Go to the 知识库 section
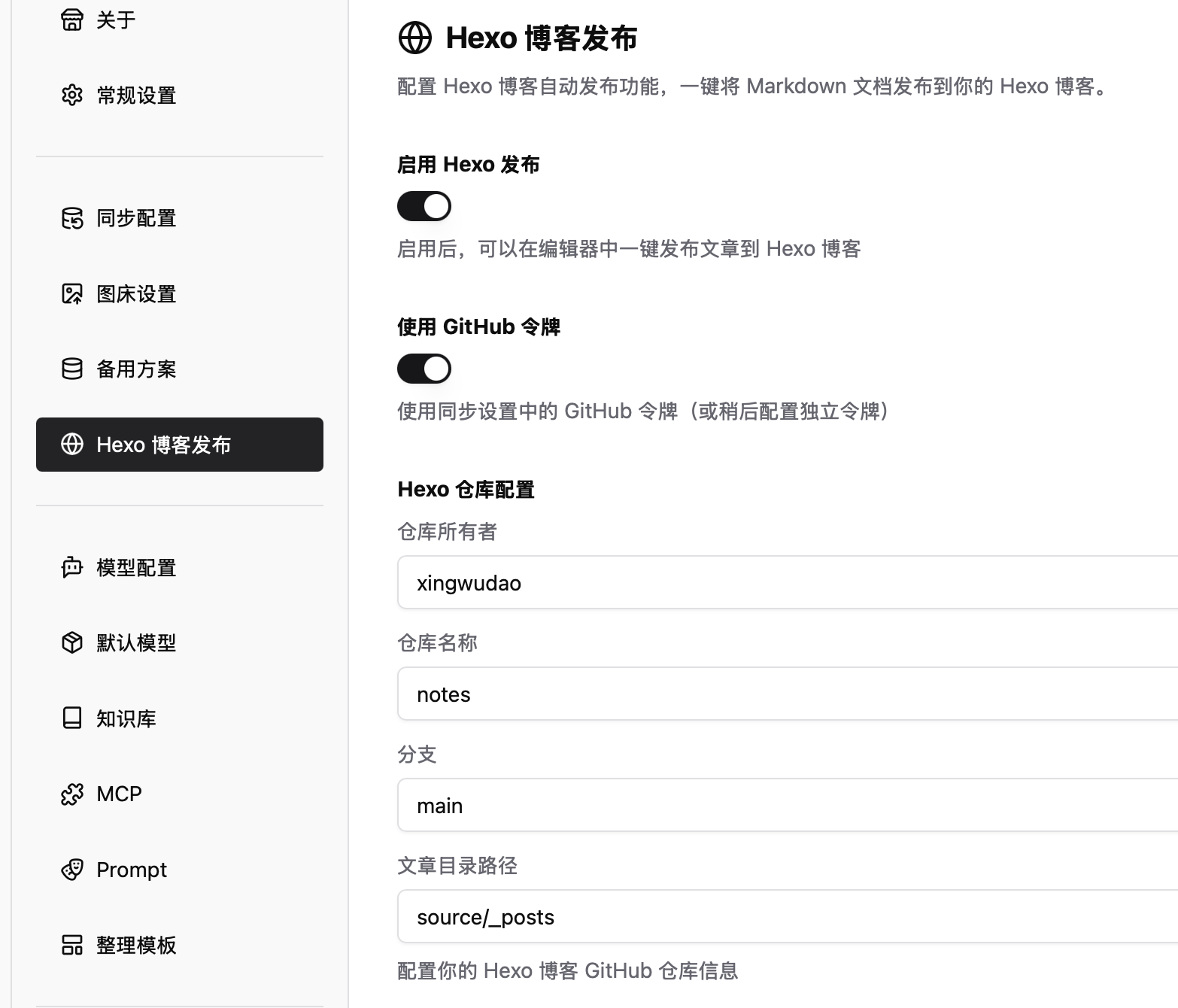The height and width of the screenshot is (1008, 1178). click(x=126, y=718)
